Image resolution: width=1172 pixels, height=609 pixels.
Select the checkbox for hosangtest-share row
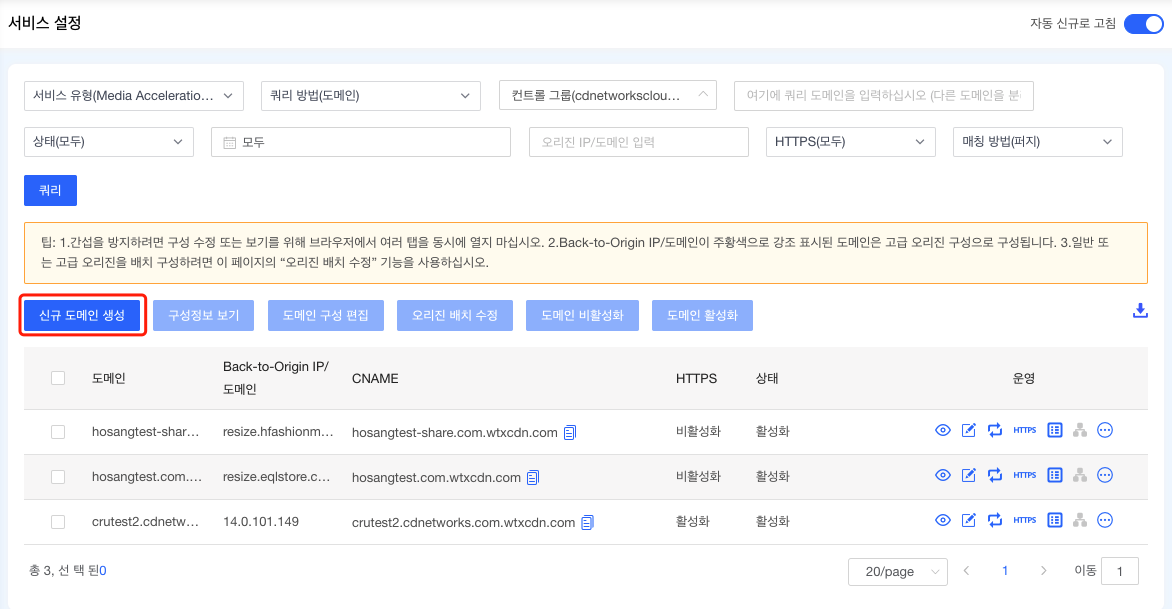(x=58, y=432)
